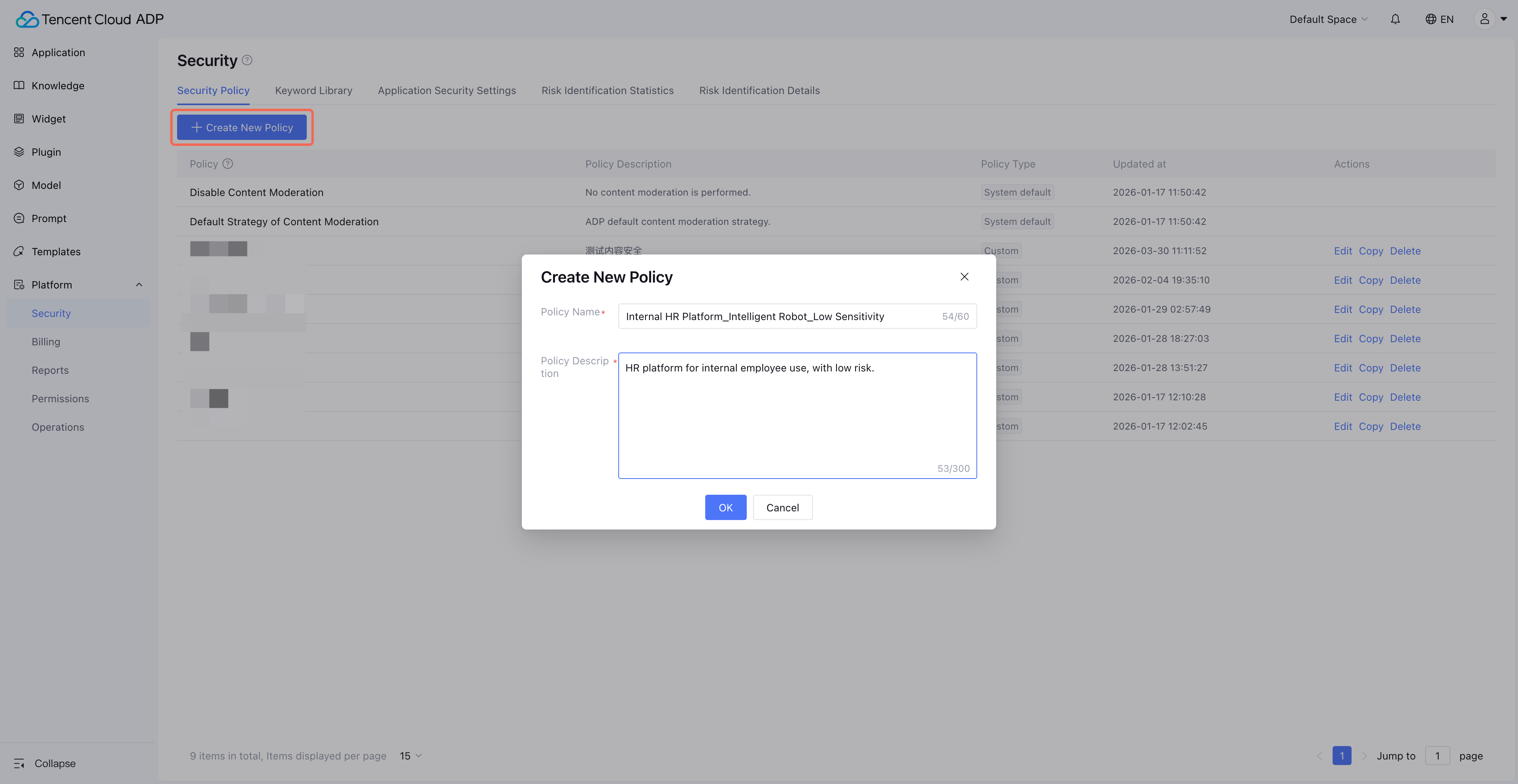Open the EN language globe selector
Viewport: 1518px width, 784px height.
[1439, 19]
